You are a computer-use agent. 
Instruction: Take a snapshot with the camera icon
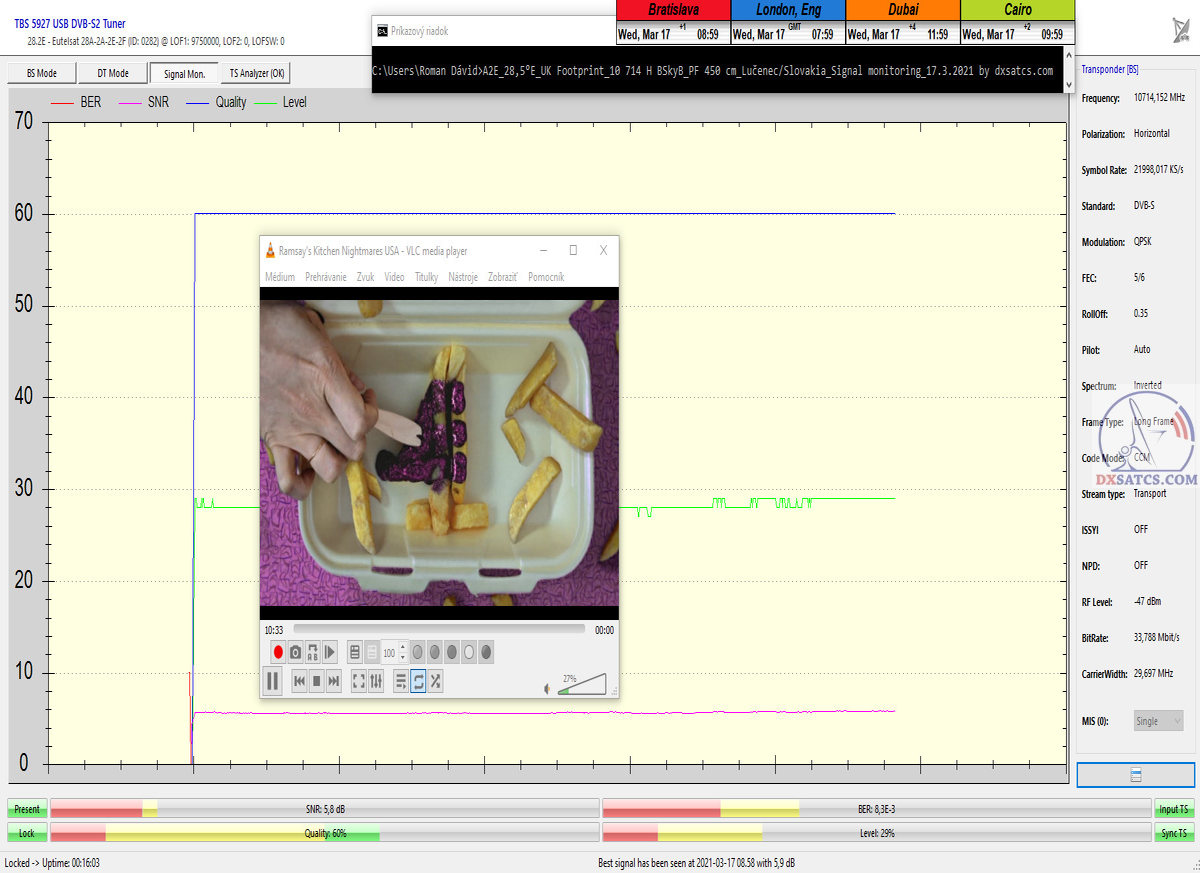pos(295,653)
